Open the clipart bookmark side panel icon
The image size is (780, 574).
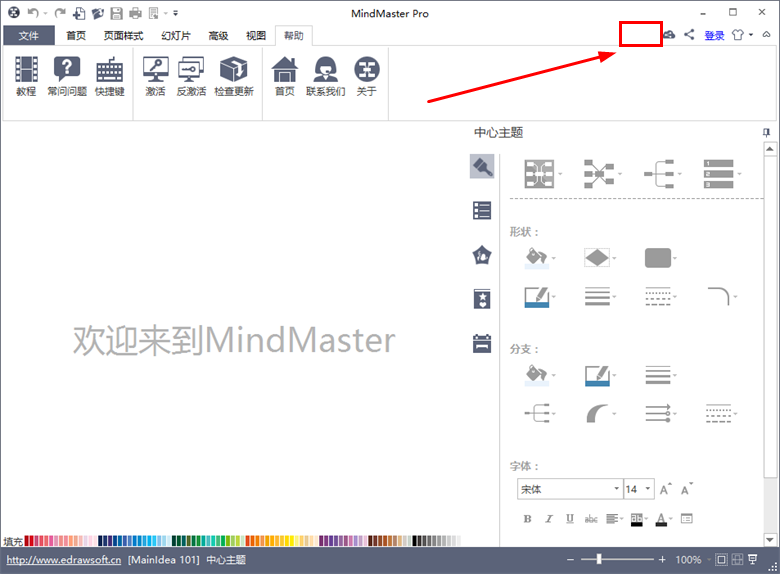point(482,299)
